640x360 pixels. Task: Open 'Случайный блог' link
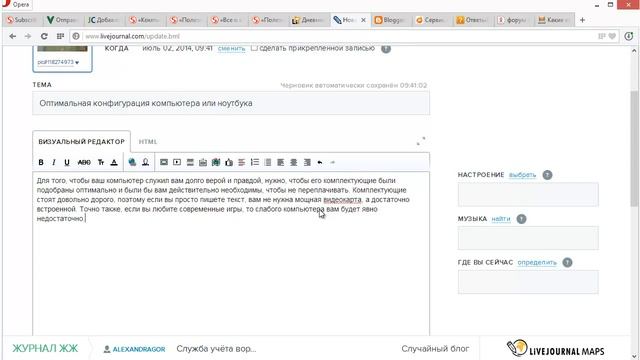(435, 349)
